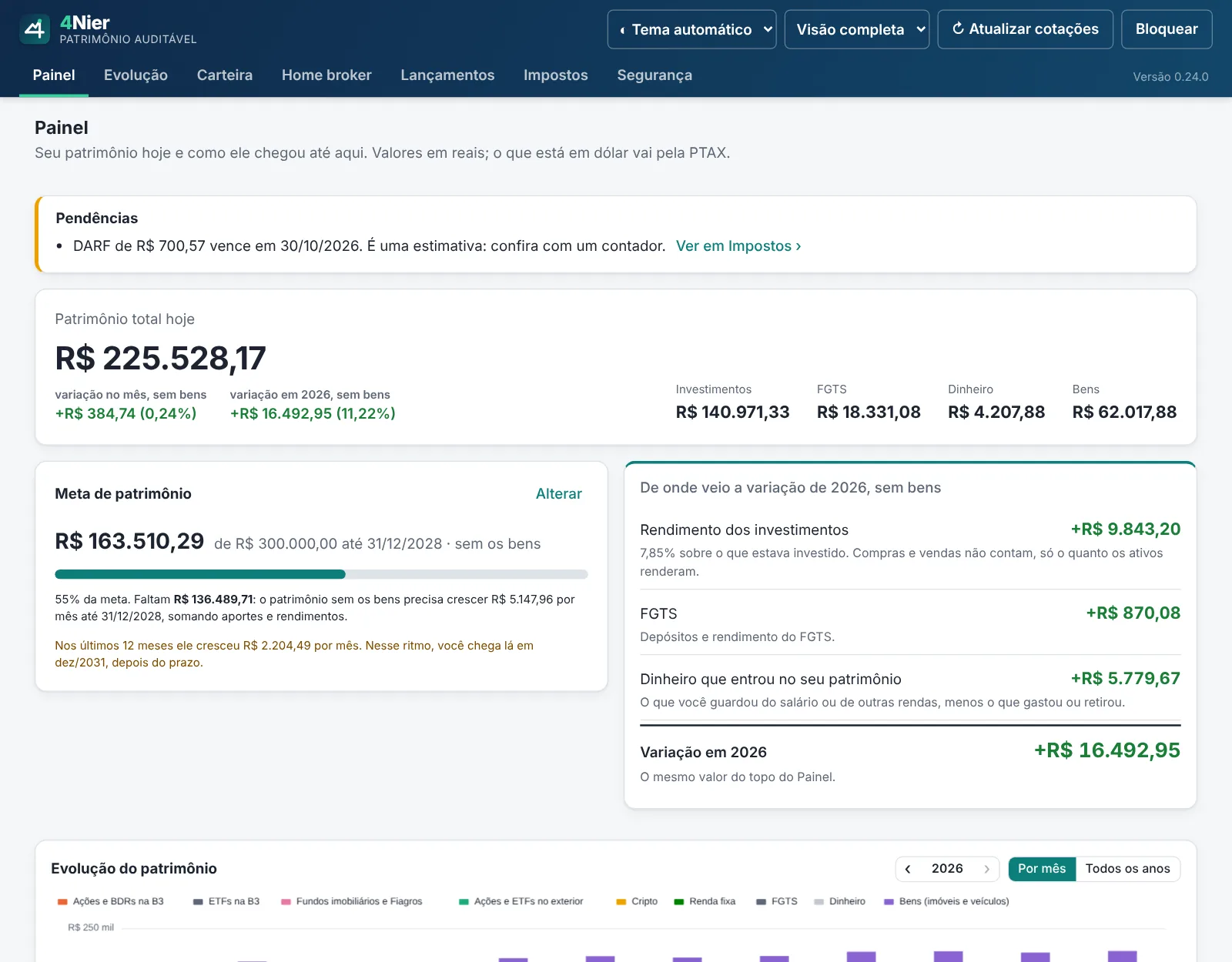Open Tema automático theme dropdown
The width and height of the screenshot is (1232, 962).
[x=691, y=29]
